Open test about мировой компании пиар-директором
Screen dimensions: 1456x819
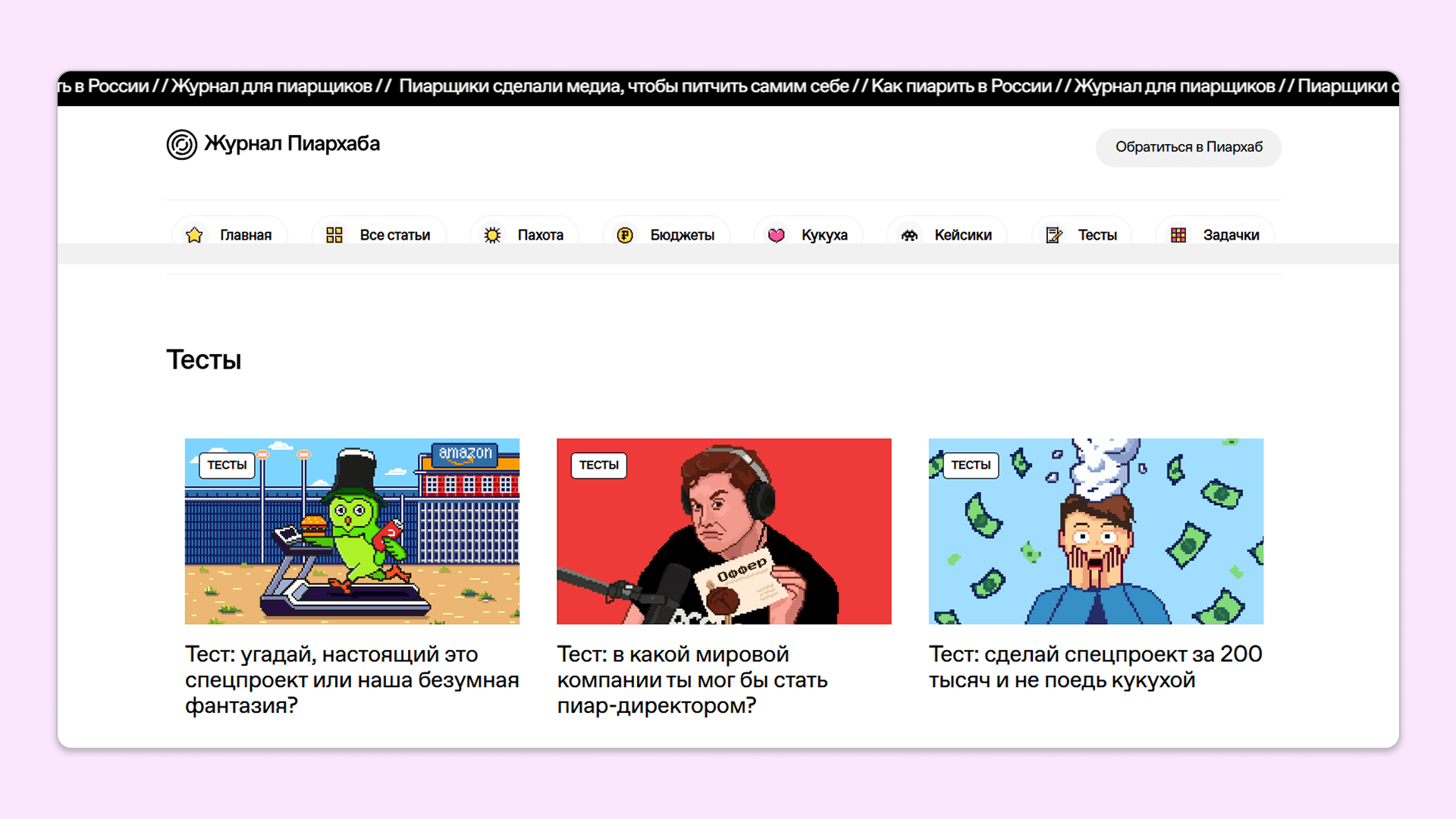pos(692,679)
